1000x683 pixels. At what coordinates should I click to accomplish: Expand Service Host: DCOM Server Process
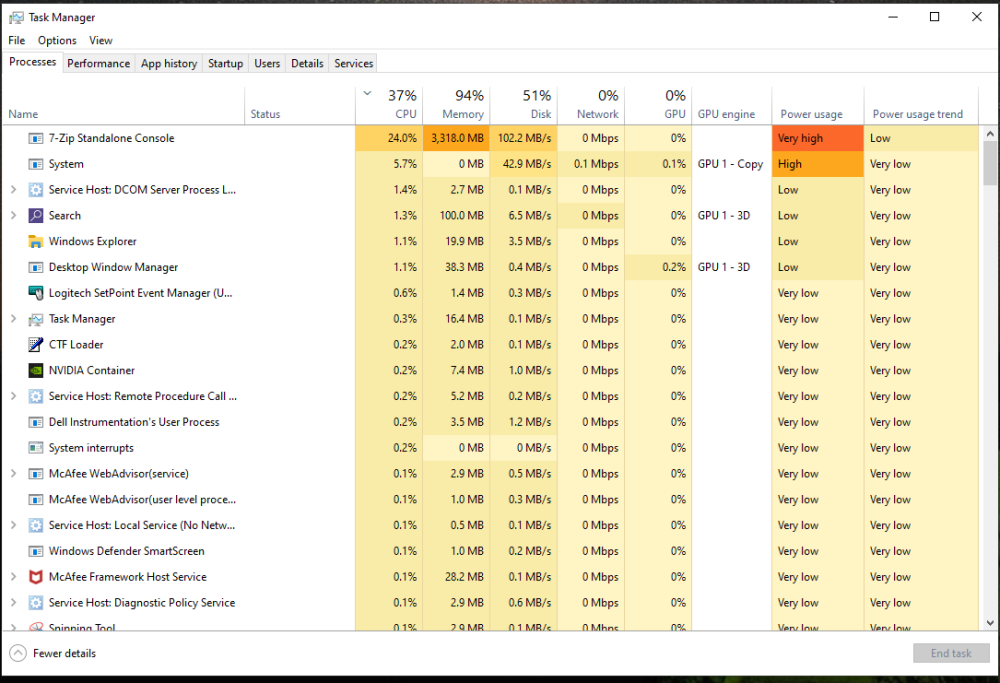coord(13,189)
